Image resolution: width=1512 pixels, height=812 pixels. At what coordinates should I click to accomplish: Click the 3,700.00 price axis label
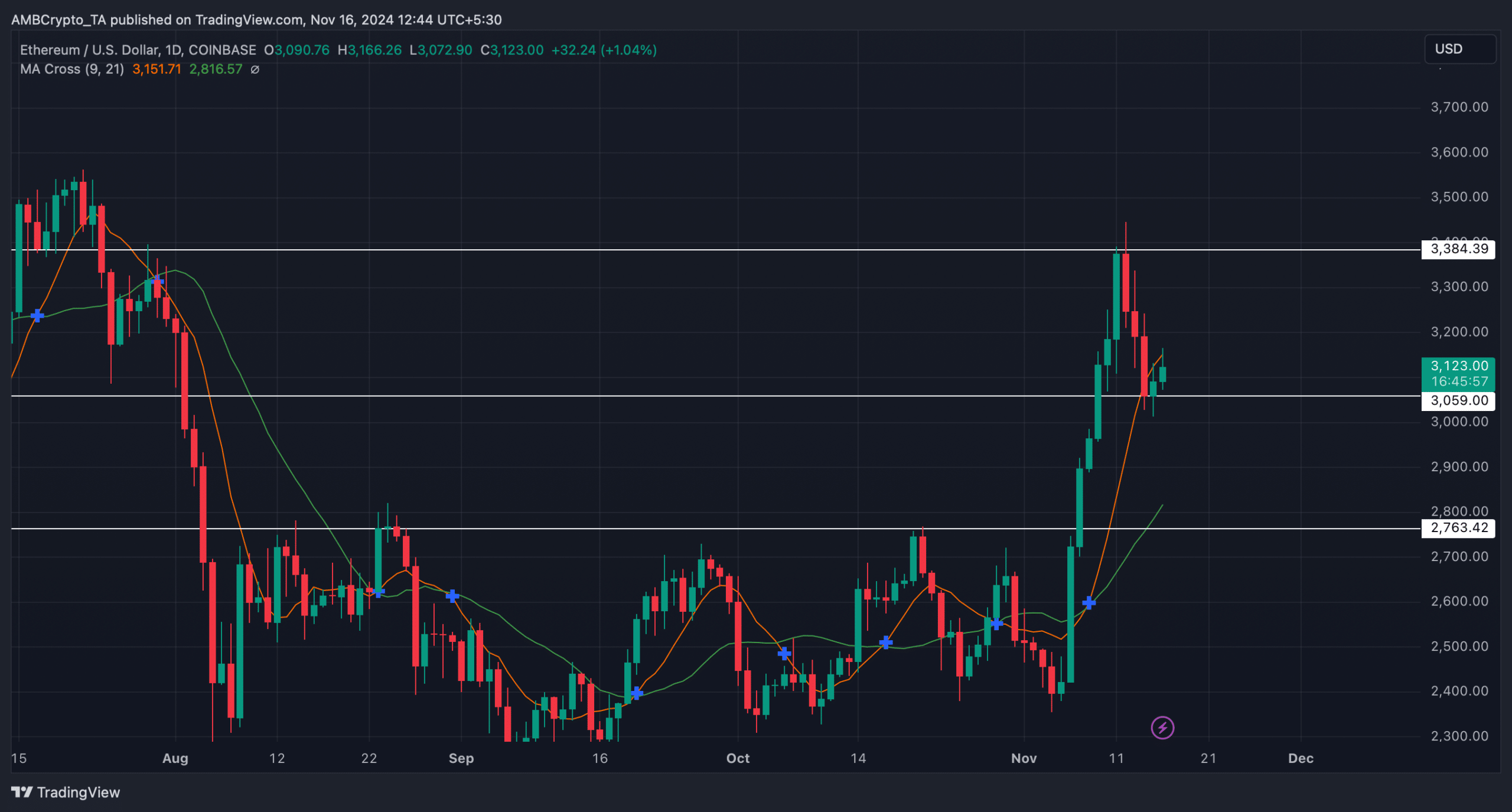pos(1459,107)
